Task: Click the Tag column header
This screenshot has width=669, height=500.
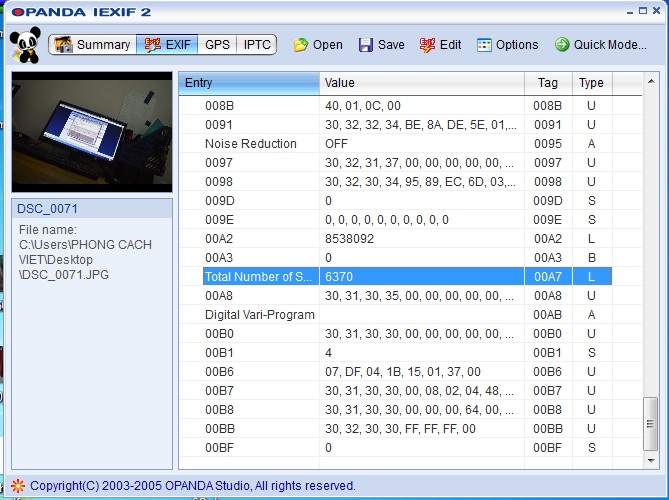Action: tap(548, 83)
